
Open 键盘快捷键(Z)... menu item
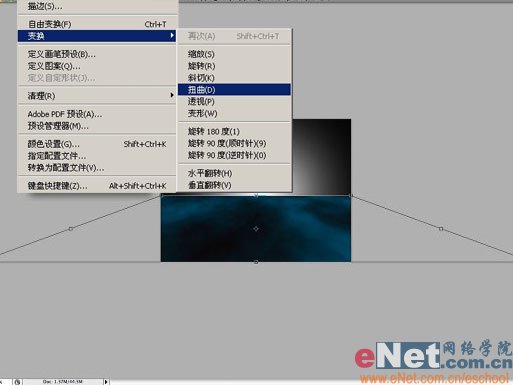tap(97, 186)
